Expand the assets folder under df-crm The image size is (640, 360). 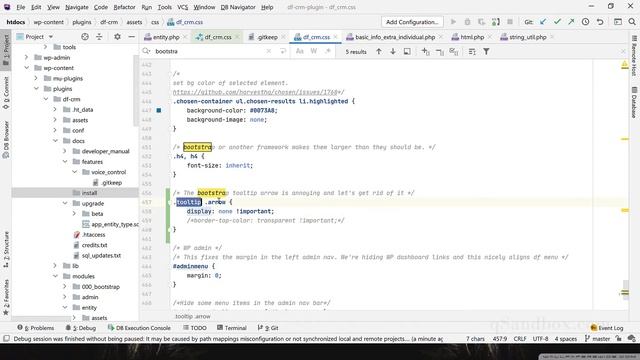tap(55, 120)
